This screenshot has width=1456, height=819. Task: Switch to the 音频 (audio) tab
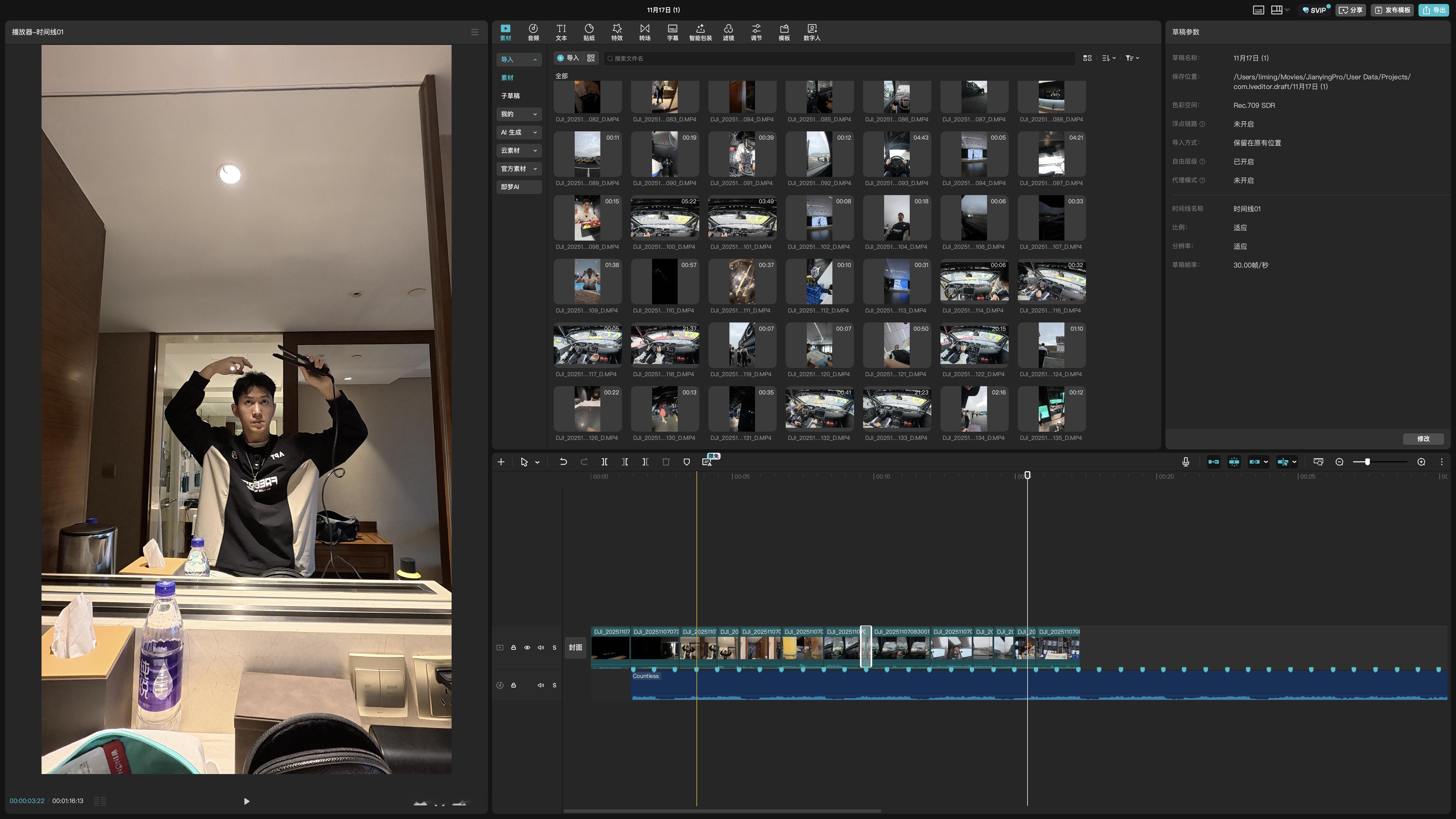(533, 32)
